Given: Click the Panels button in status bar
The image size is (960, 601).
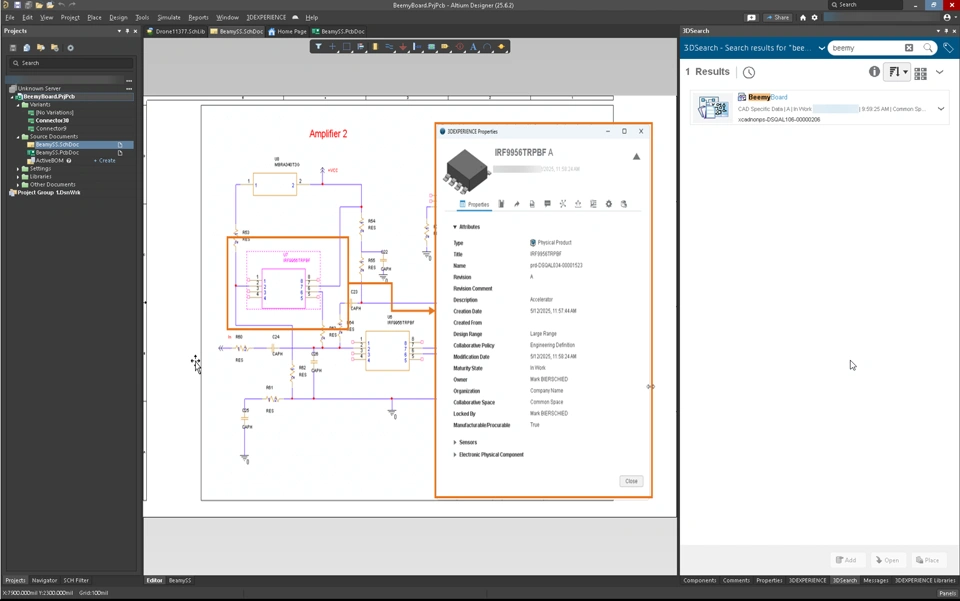Looking at the screenshot, I should pos(946,593).
